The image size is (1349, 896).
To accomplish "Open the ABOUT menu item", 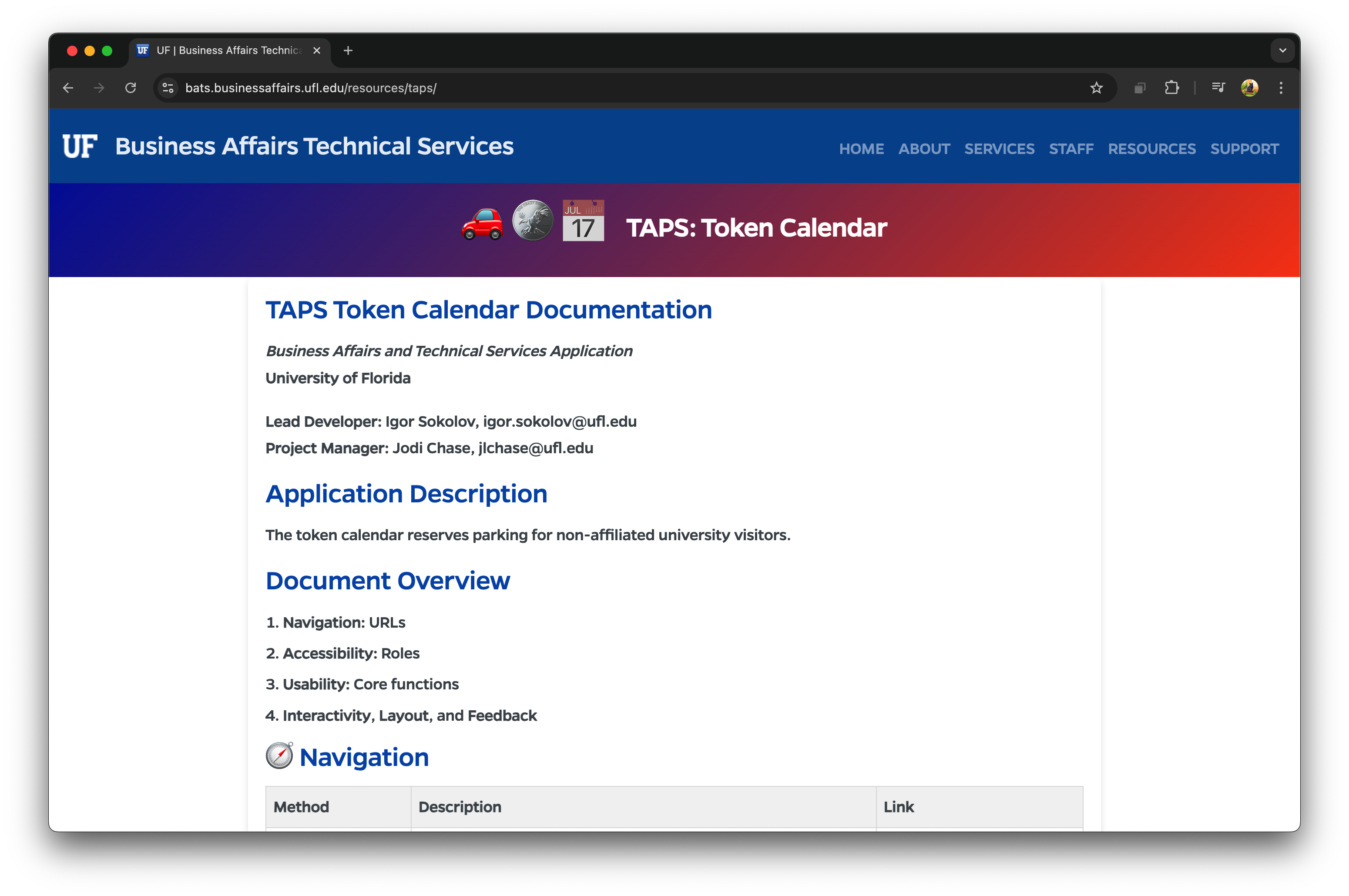I will tap(924, 149).
